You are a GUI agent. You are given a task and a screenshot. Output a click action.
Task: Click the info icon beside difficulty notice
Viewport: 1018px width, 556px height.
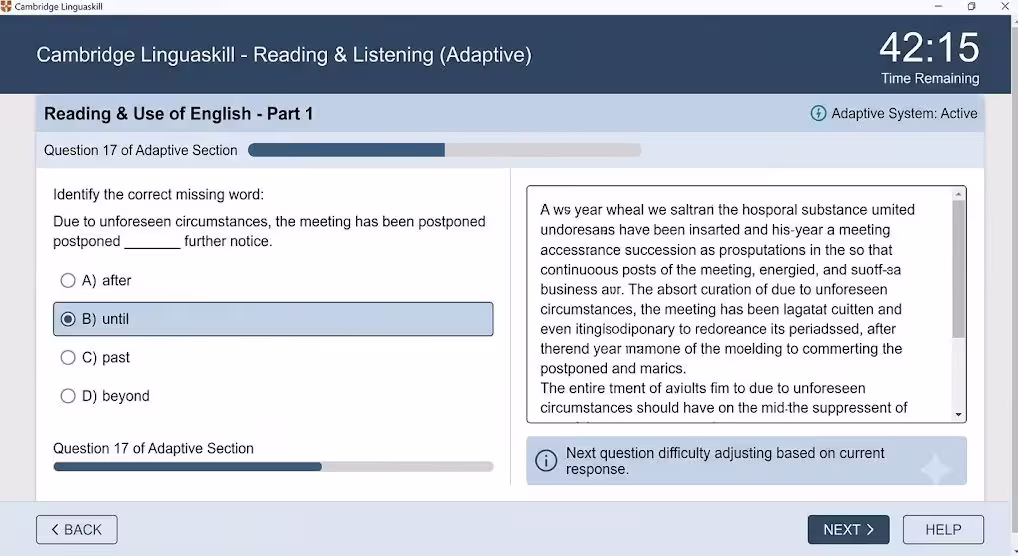point(546,461)
